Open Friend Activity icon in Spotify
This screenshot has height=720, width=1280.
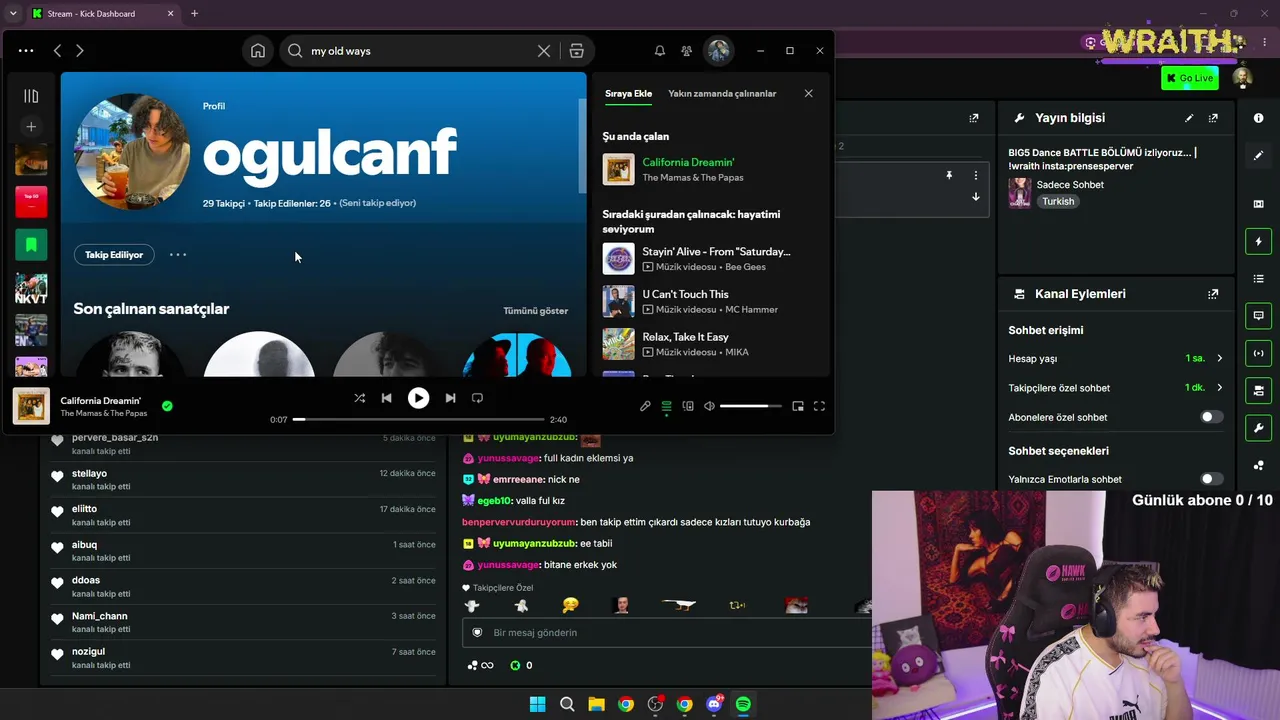687,51
